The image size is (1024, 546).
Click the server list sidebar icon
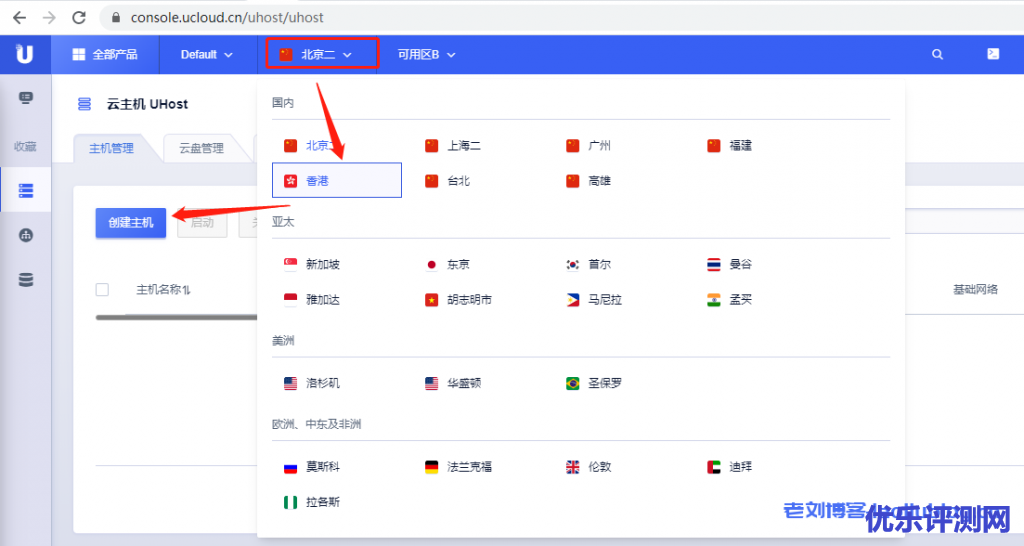(x=26, y=190)
